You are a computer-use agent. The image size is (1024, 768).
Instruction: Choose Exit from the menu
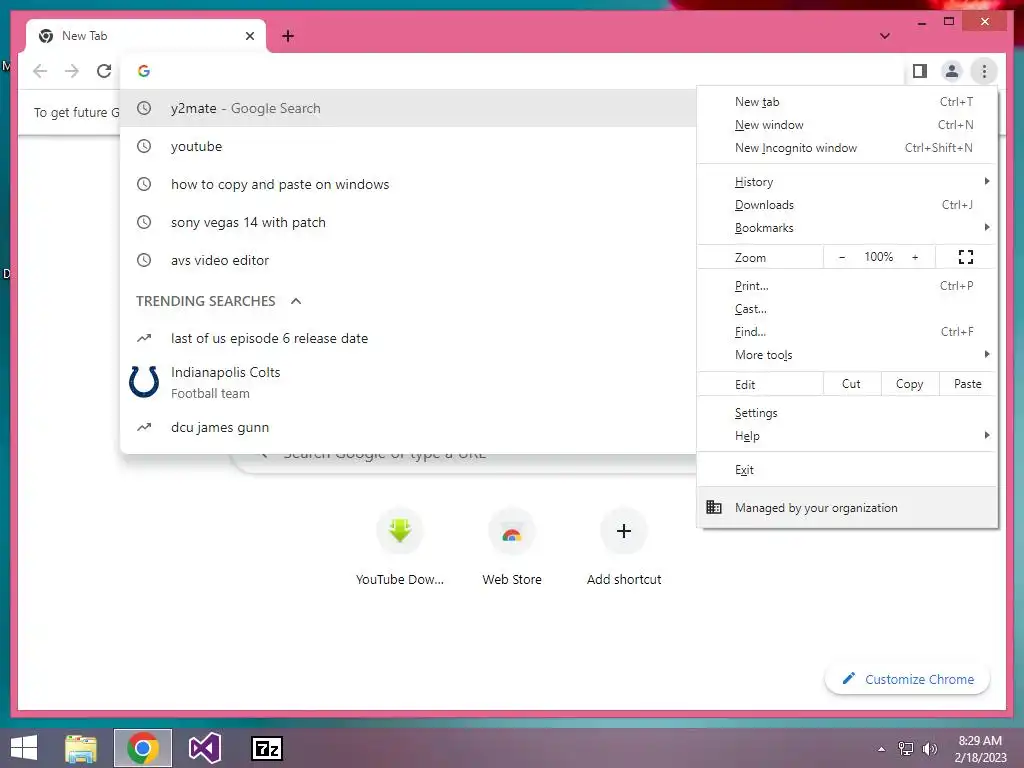click(848, 470)
